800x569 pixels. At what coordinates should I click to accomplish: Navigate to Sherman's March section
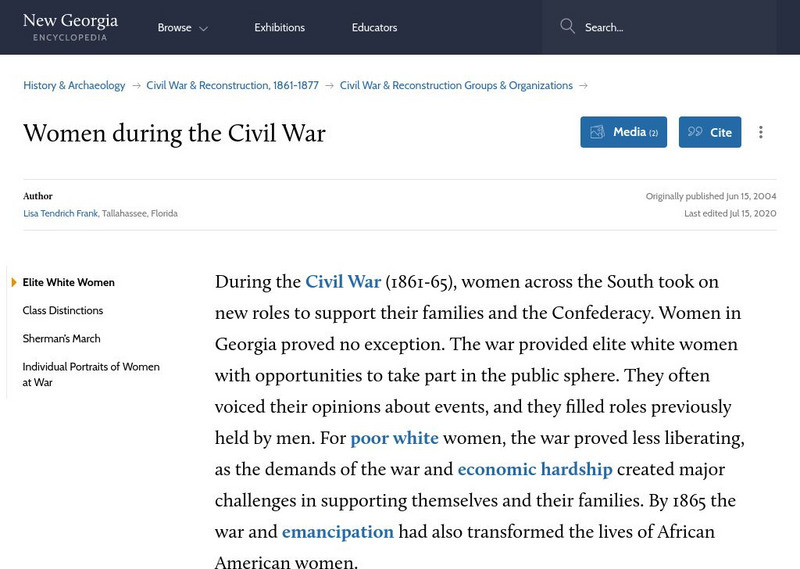tap(62, 339)
